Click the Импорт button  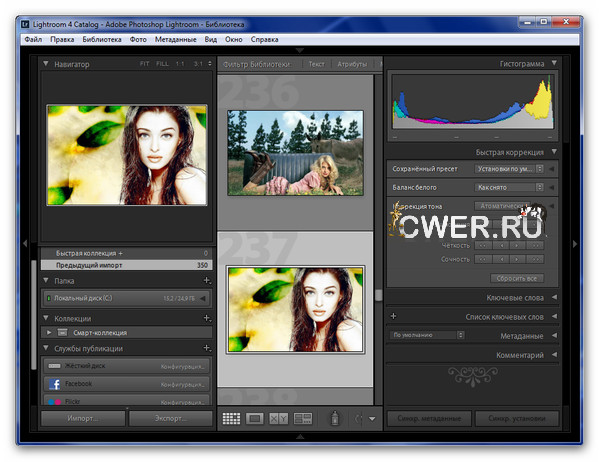[82, 418]
